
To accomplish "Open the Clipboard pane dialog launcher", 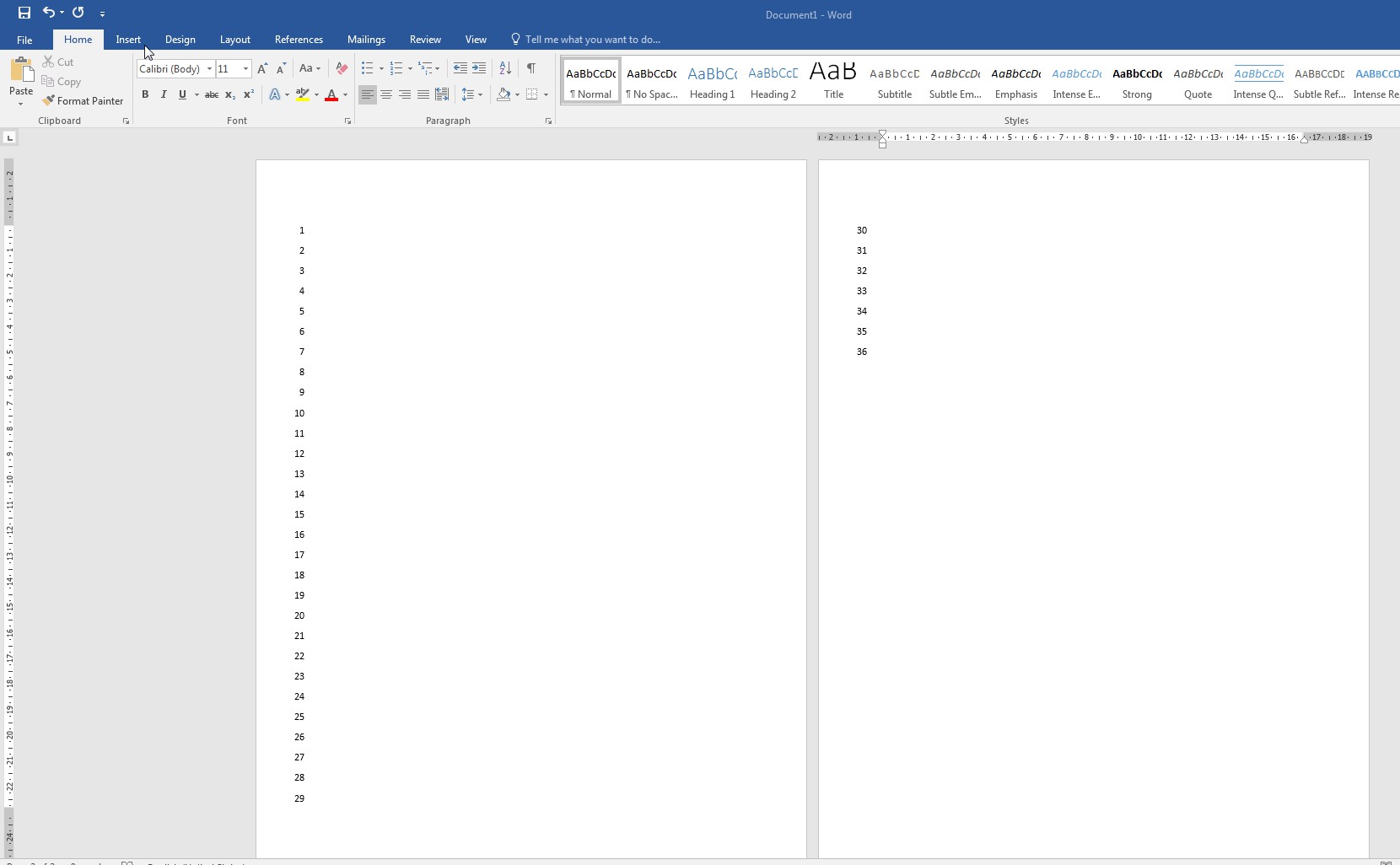I will [x=126, y=121].
